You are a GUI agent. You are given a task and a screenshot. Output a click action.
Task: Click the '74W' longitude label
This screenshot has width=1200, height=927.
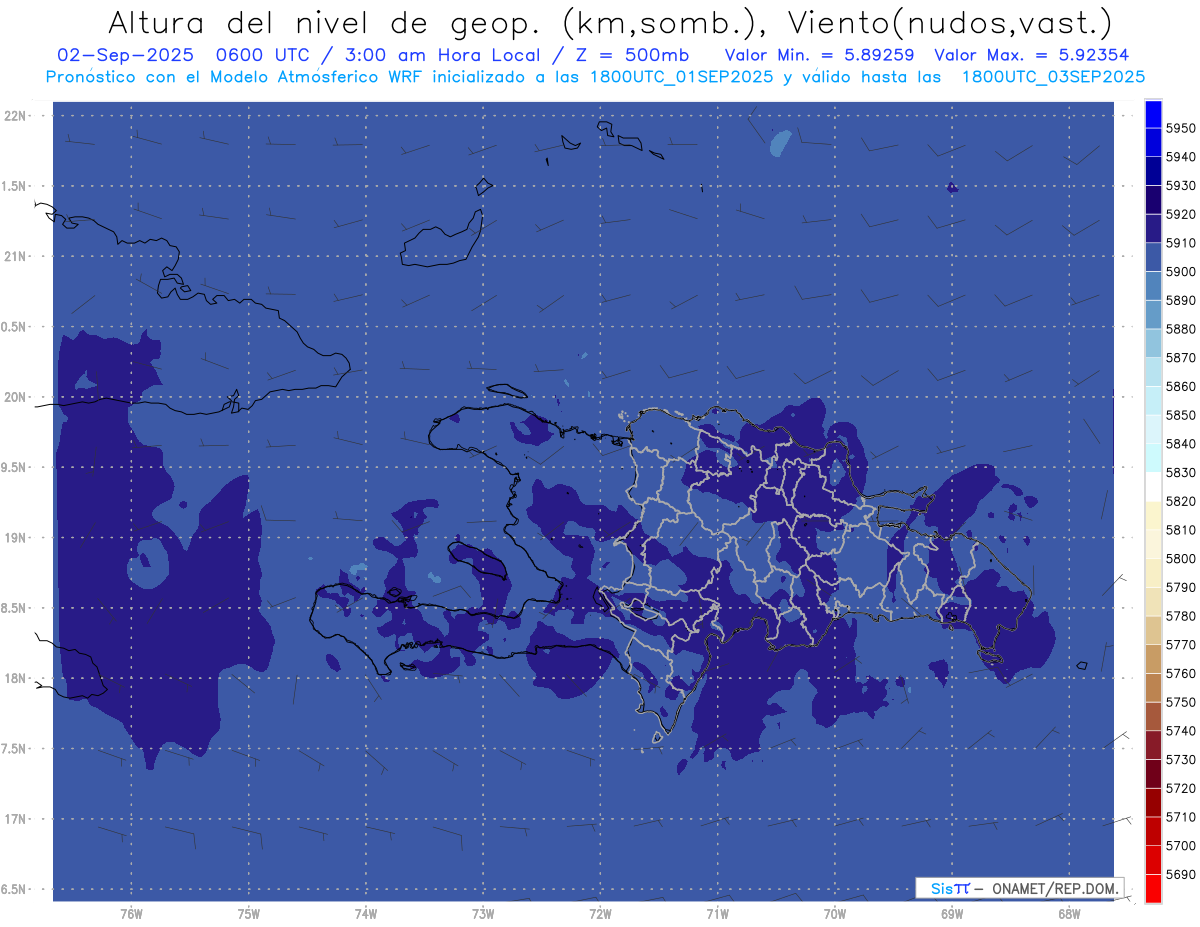(366, 913)
